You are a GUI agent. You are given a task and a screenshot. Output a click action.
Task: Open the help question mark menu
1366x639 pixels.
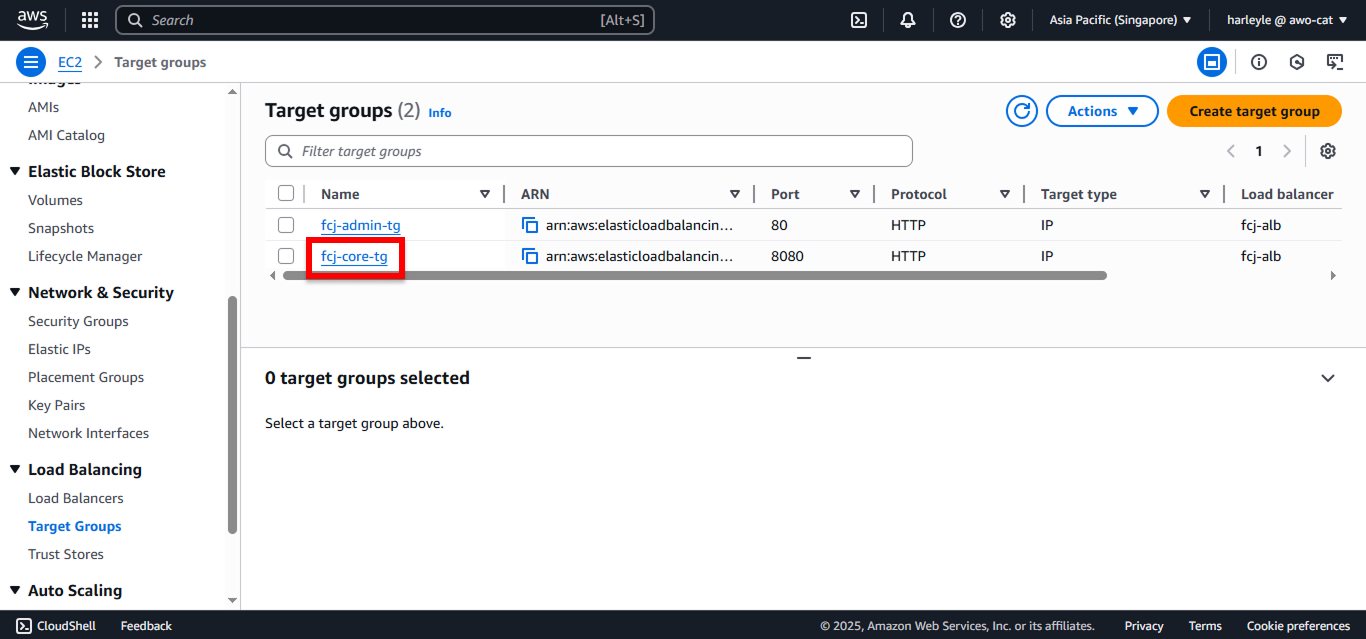click(958, 20)
